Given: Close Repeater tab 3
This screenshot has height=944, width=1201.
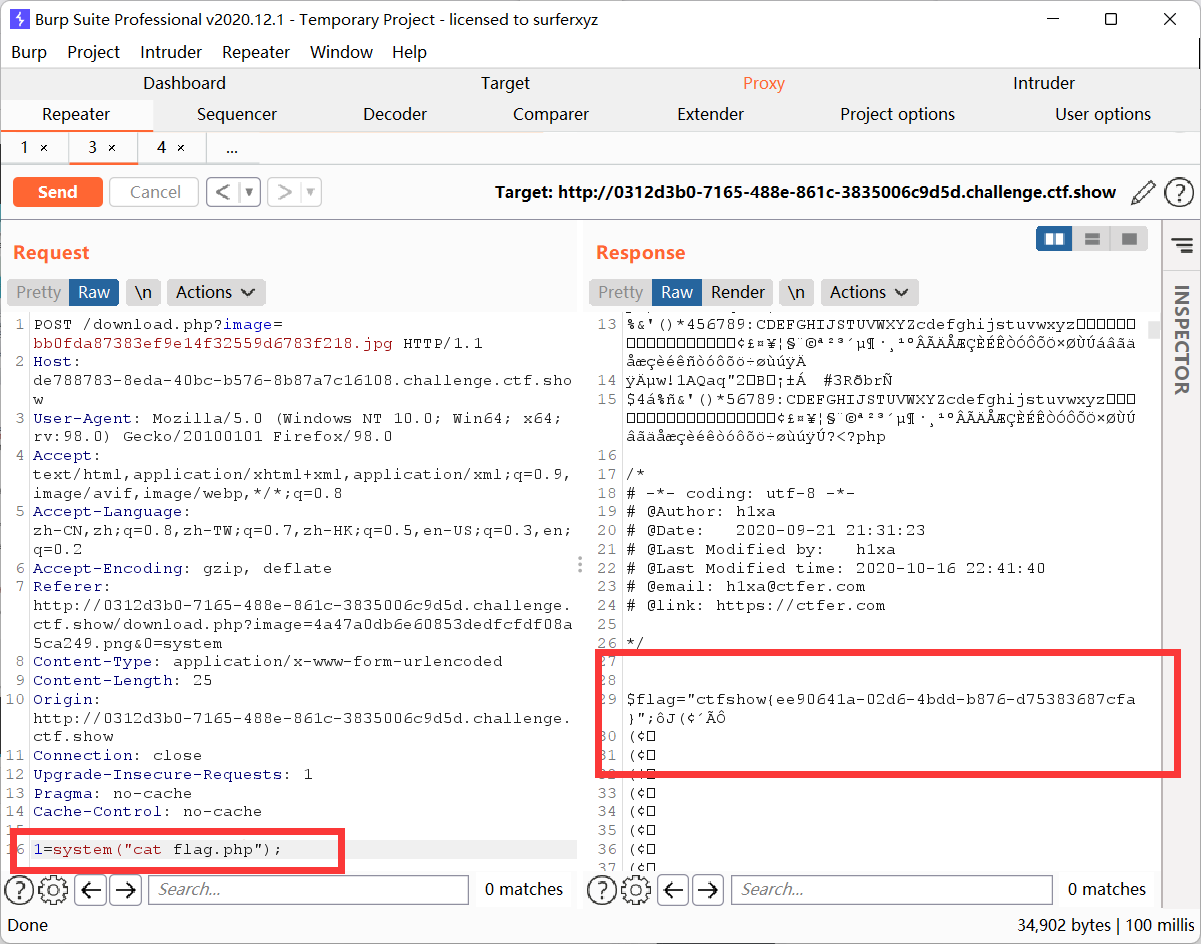Looking at the screenshot, I should (x=112, y=148).
